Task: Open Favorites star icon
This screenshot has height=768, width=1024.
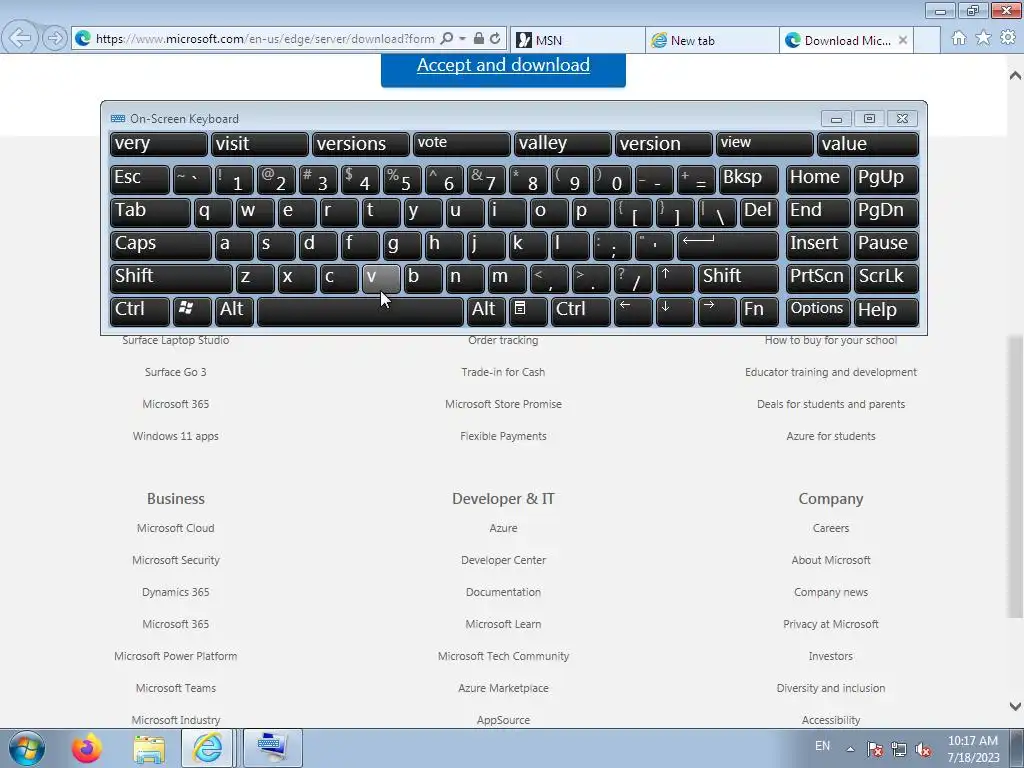Action: (x=984, y=38)
